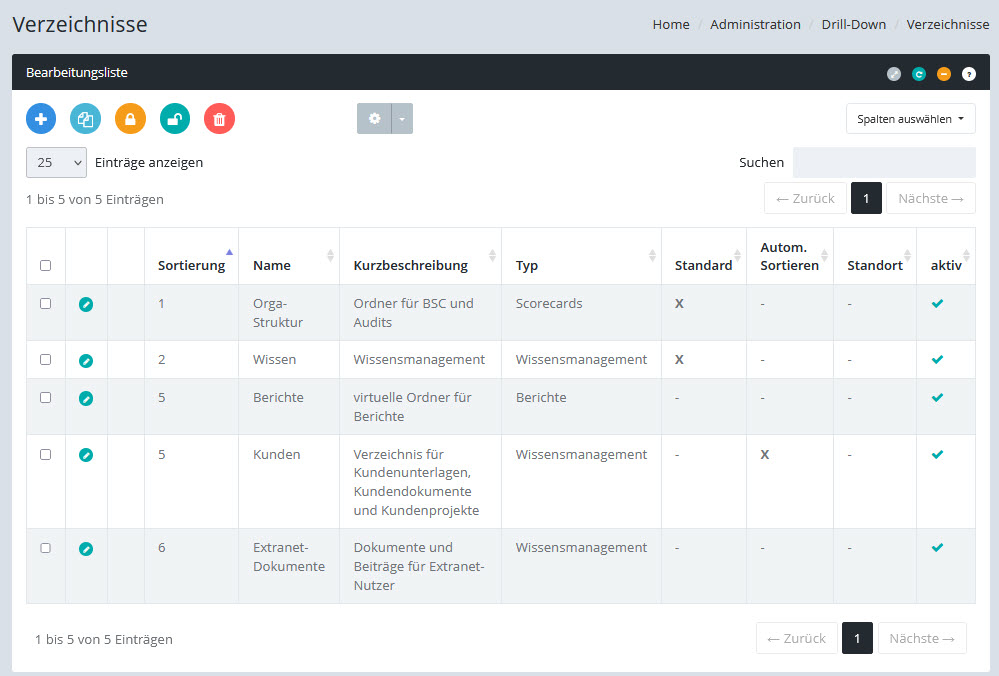Click the top Nächste pagination button

click(x=930, y=198)
